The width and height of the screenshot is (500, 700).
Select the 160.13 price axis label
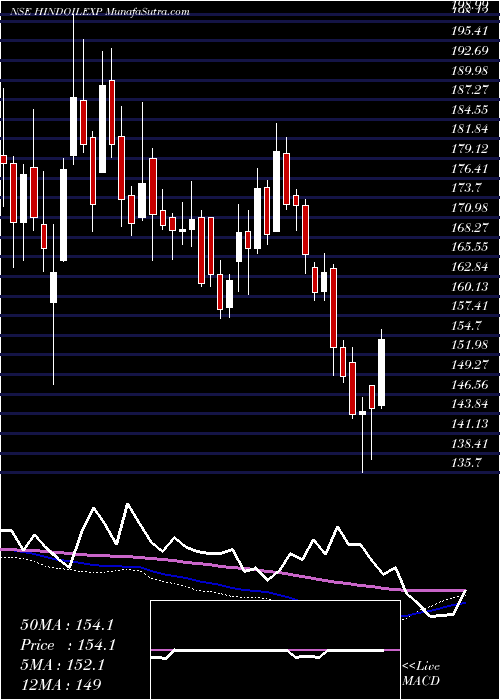[x=470, y=287]
